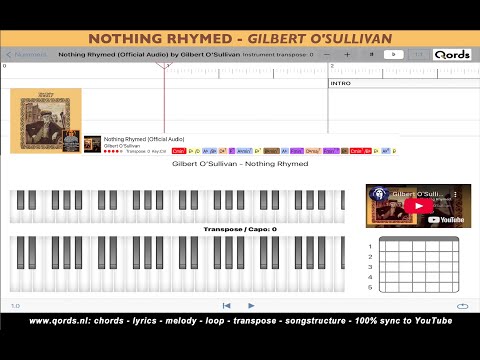Click the lower piano keyboard
Screen dimensions: 480x360
coord(177,264)
